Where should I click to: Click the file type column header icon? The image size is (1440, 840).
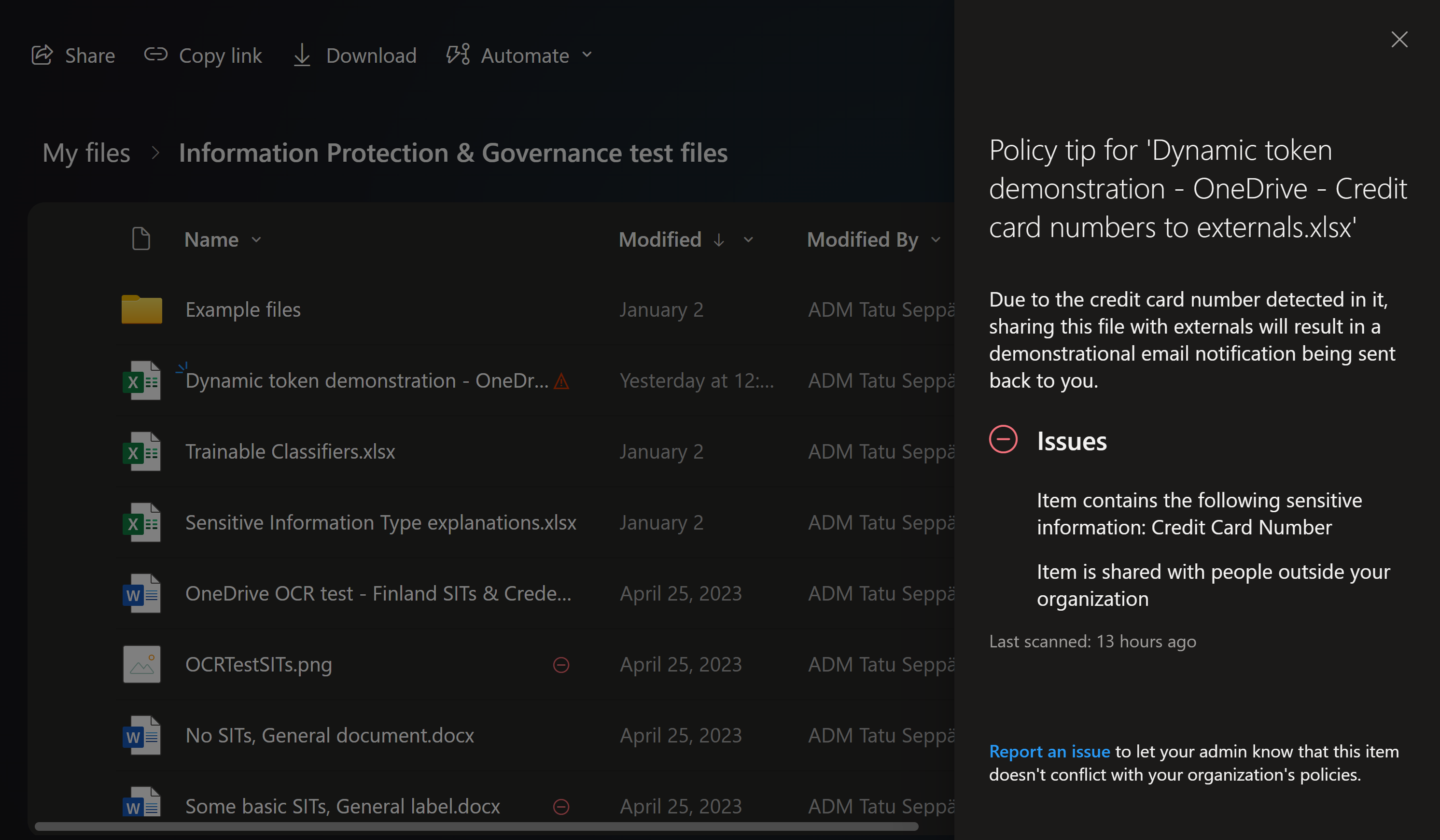pos(140,239)
